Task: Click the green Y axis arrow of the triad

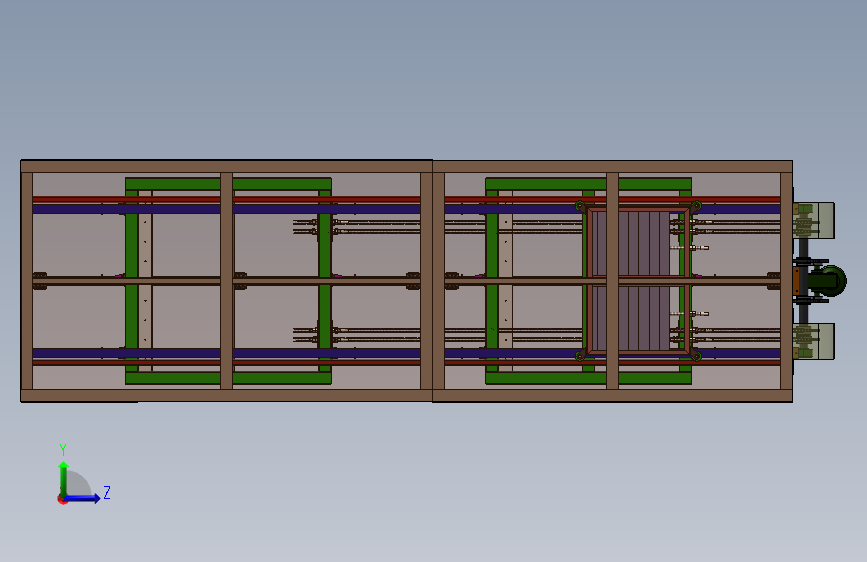Action: click(x=63, y=478)
